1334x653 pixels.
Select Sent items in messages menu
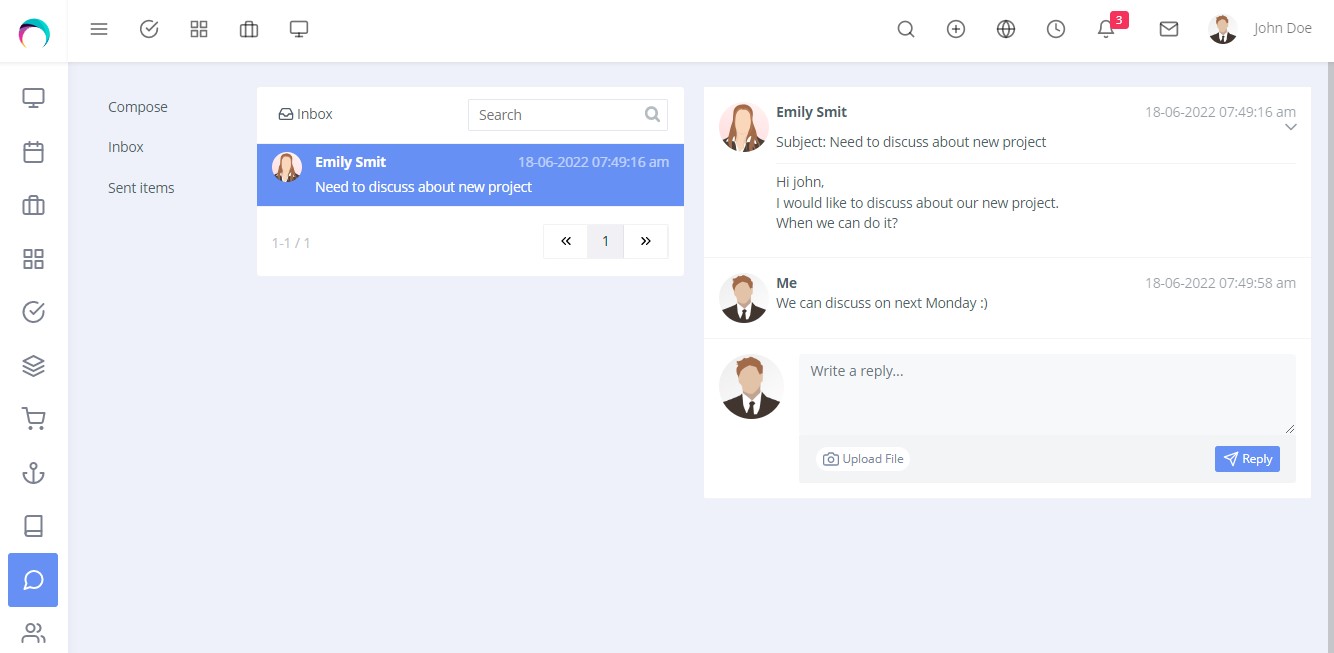pos(141,188)
